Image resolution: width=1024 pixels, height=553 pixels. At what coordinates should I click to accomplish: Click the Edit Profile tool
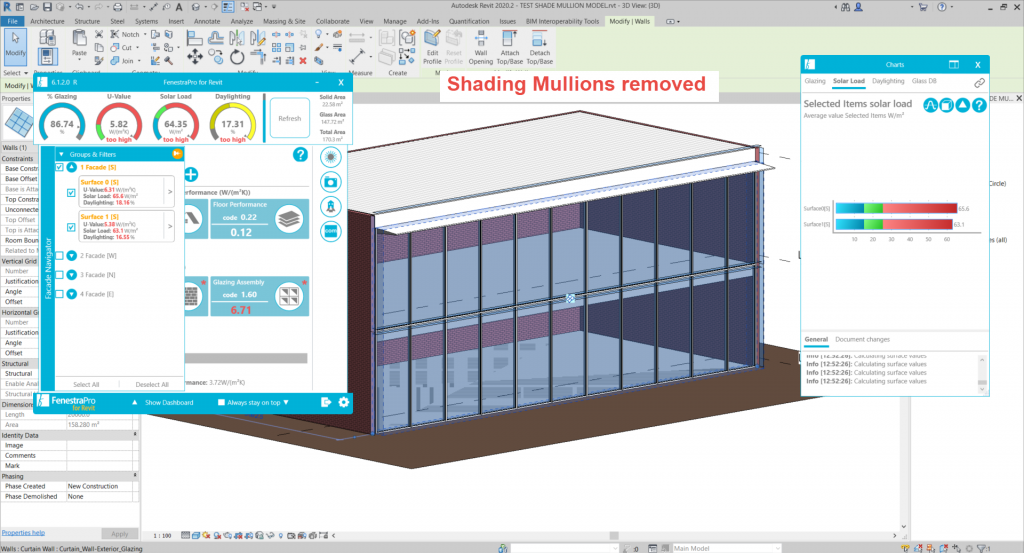[x=432, y=47]
